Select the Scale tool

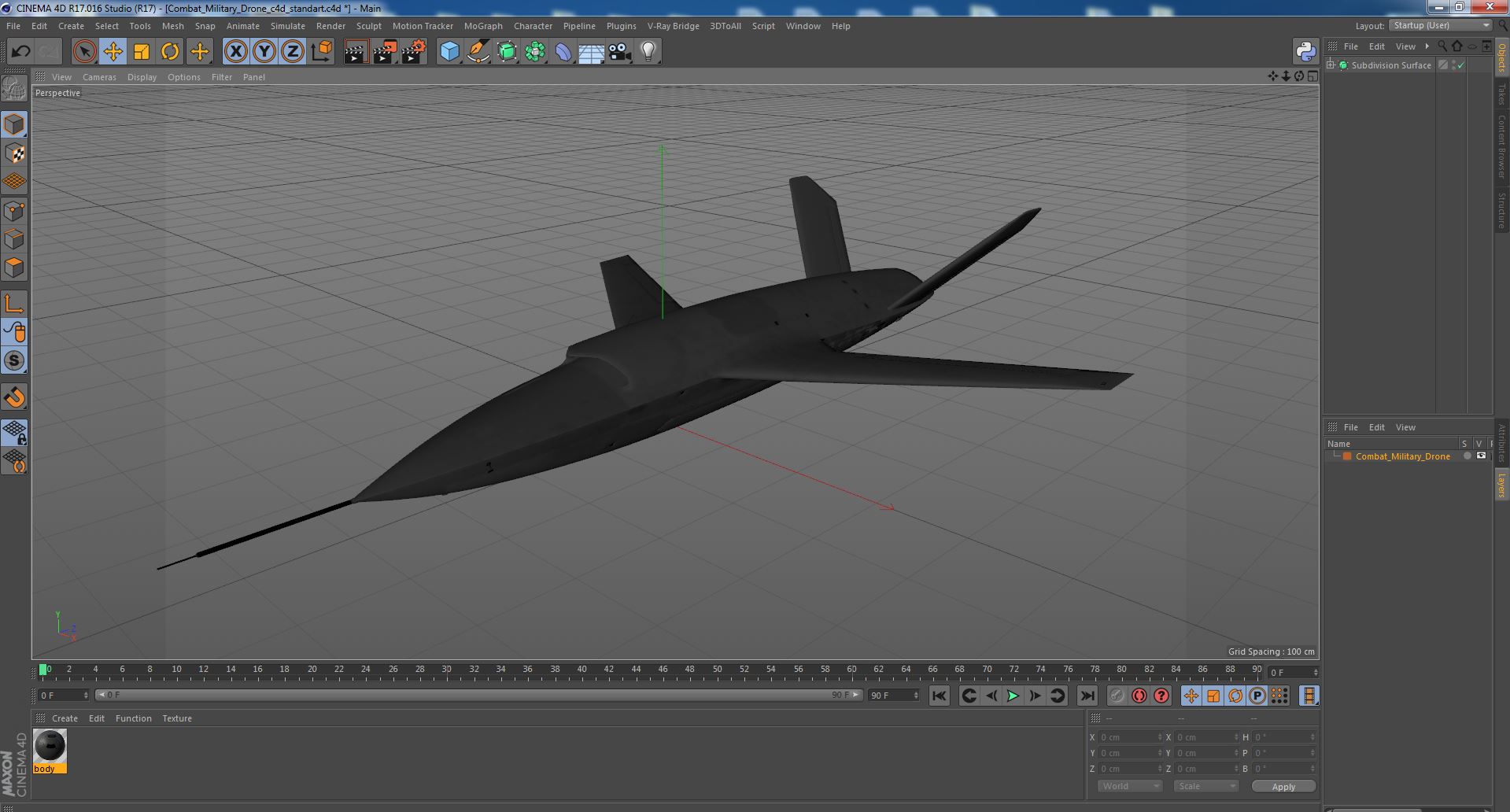point(141,52)
